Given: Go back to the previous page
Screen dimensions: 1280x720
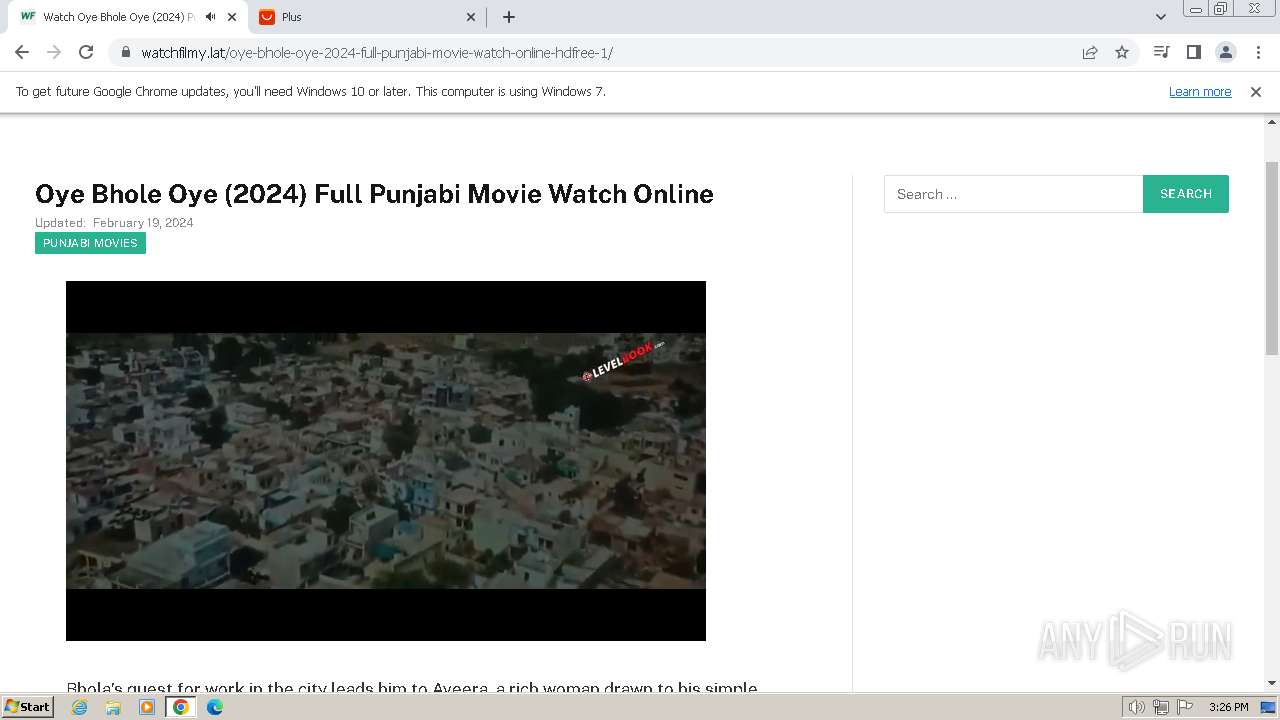Looking at the screenshot, I should pos(22,52).
